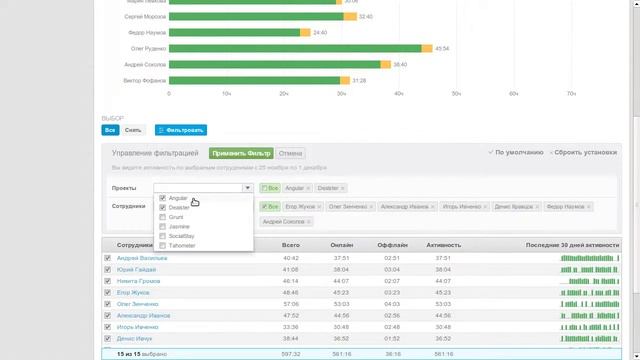Remove the Deaster project tag
Viewport: 640px width, 360px height.
(342, 188)
